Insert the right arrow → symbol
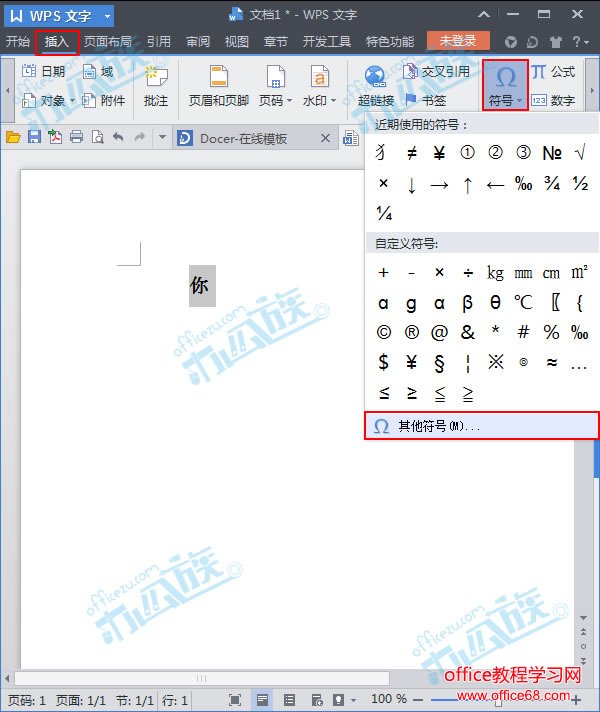The height and width of the screenshot is (712, 600). tap(439, 185)
